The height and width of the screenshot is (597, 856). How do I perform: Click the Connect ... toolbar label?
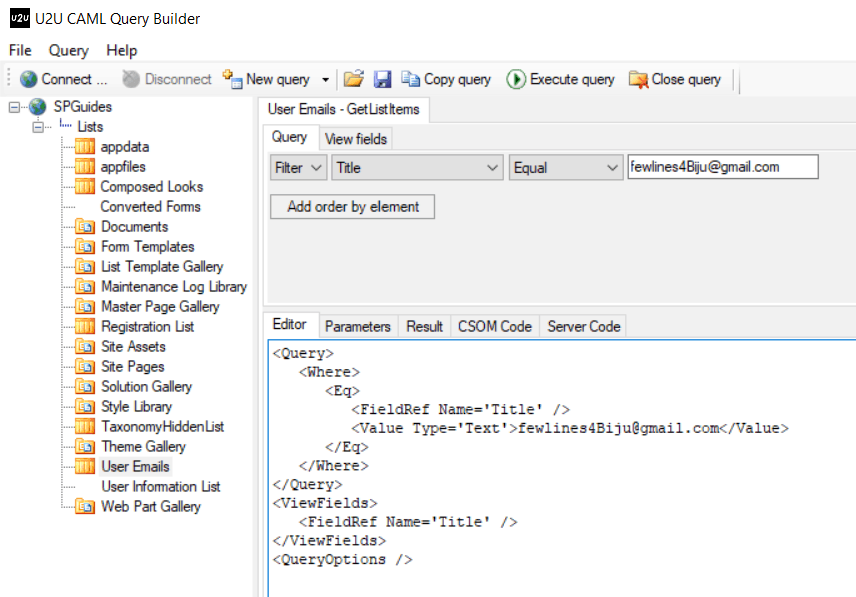pyautogui.click(x=74, y=79)
